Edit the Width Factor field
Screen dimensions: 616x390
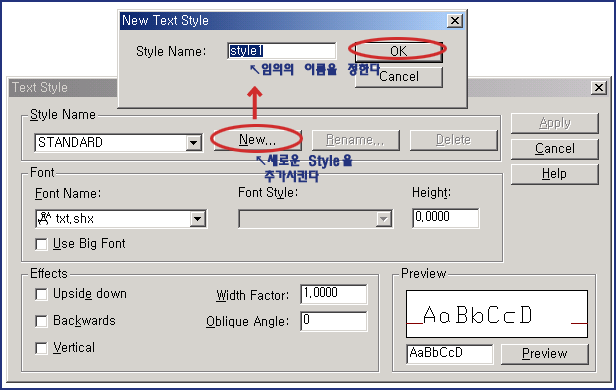point(334,294)
